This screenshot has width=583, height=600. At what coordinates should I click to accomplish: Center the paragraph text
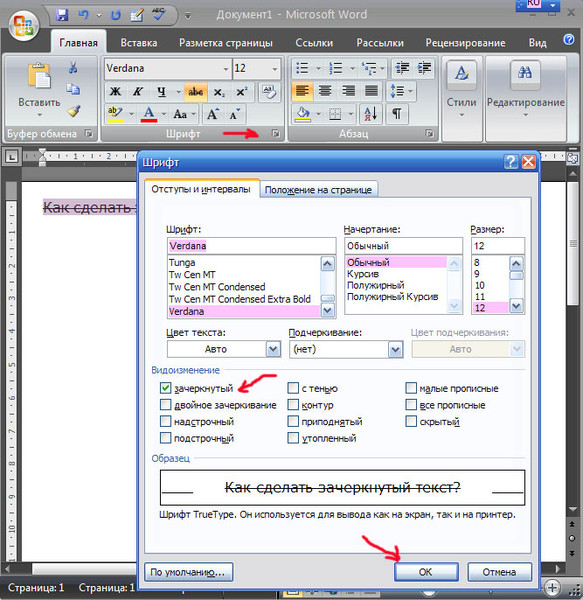[x=325, y=91]
